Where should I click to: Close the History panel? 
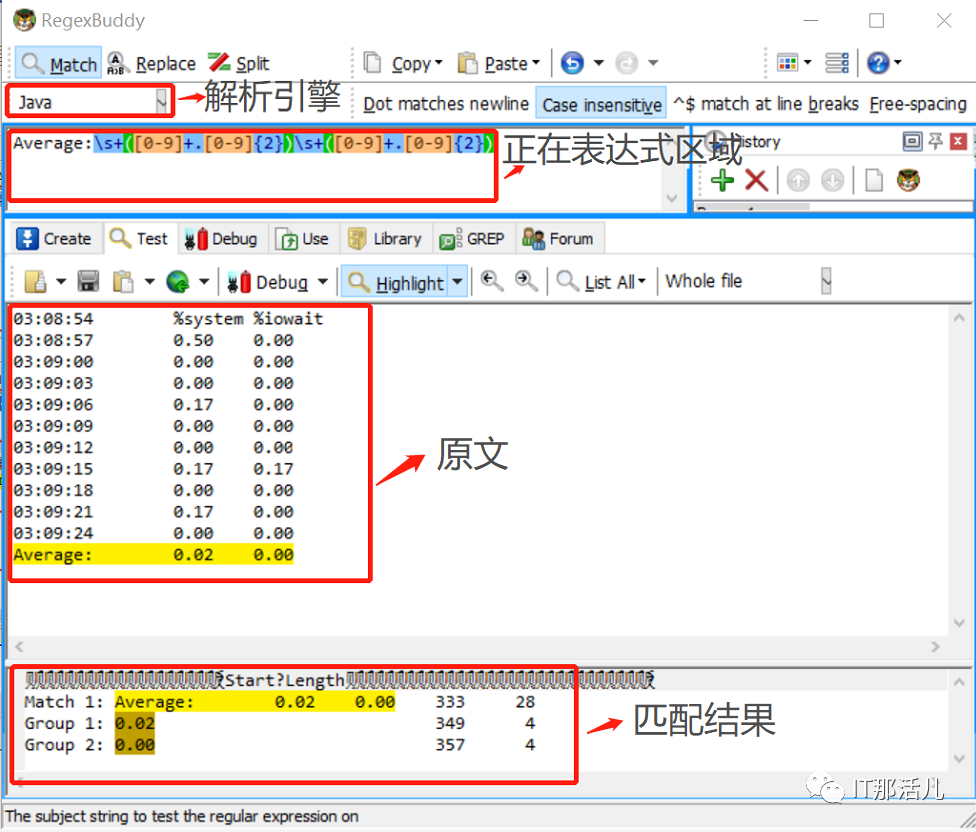(959, 142)
